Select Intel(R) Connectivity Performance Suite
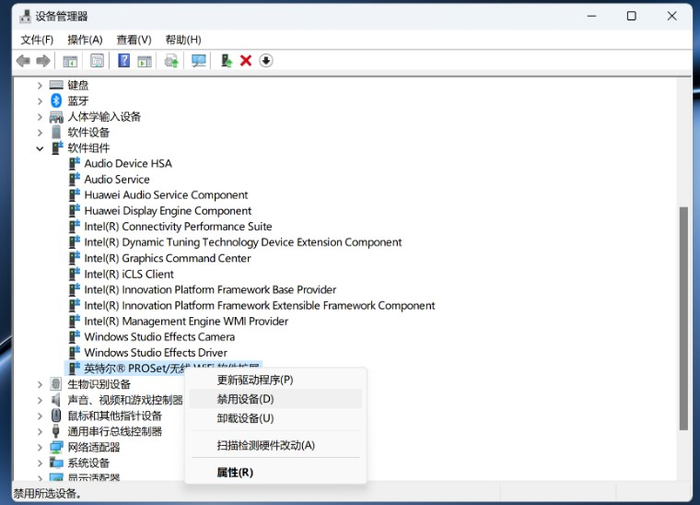Screen dimensions: 700x505 pyautogui.click(x=178, y=226)
